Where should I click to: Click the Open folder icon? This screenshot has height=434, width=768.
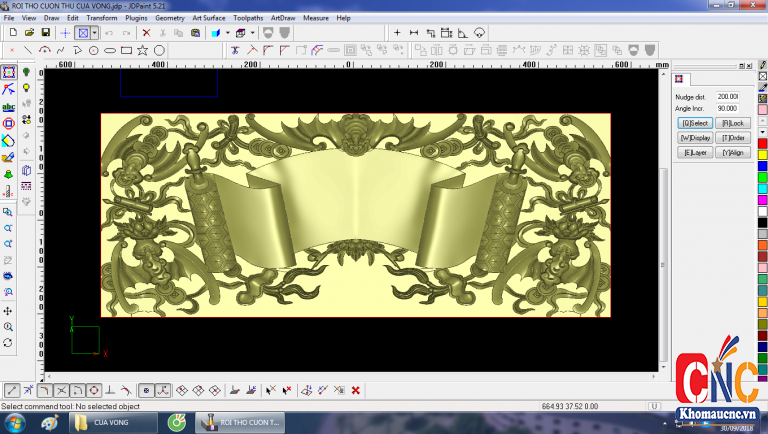[28, 32]
